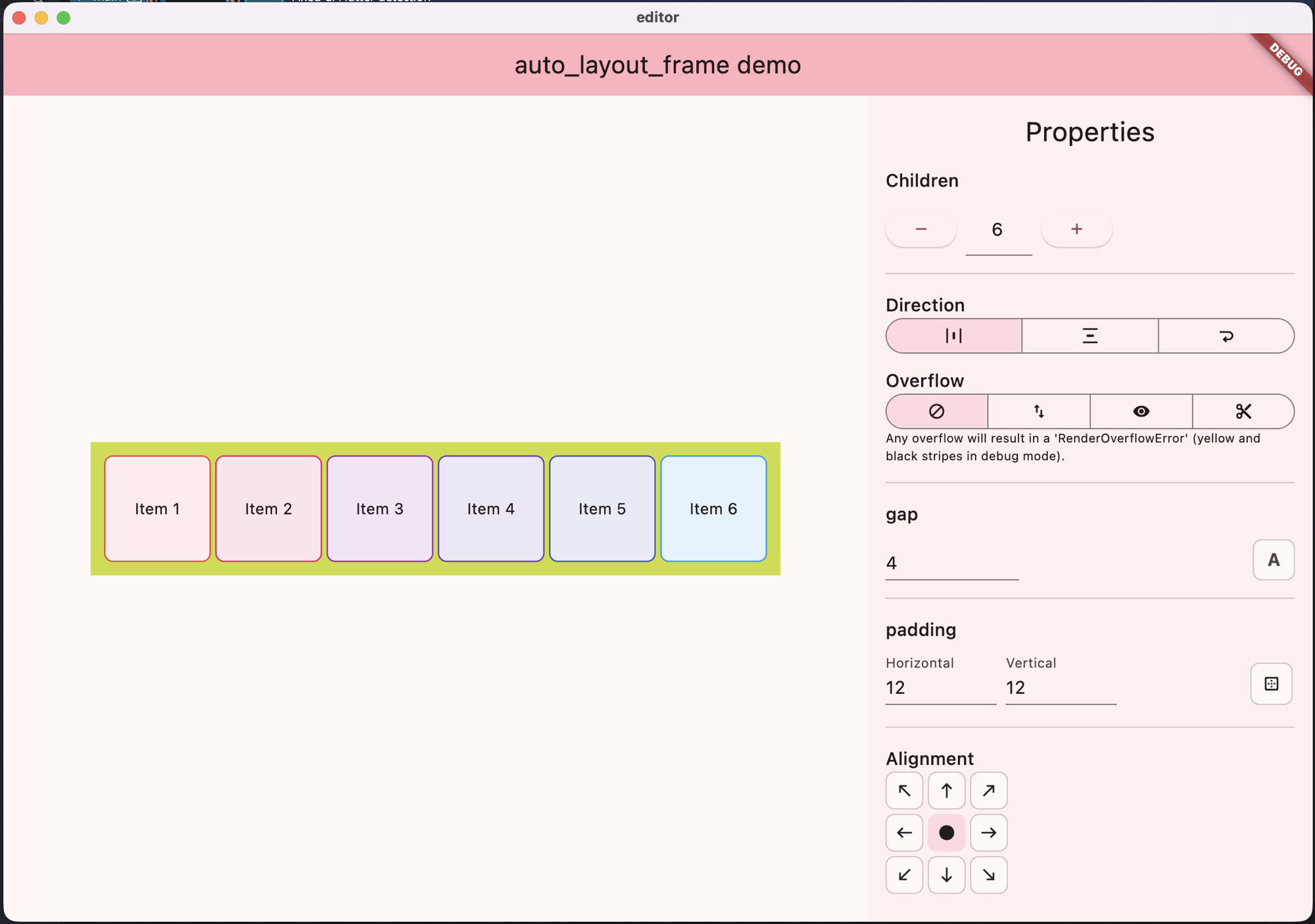Select horizontal direction layout icon
The height and width of the screenshot is (924, 1315).
tap(953, 336)
